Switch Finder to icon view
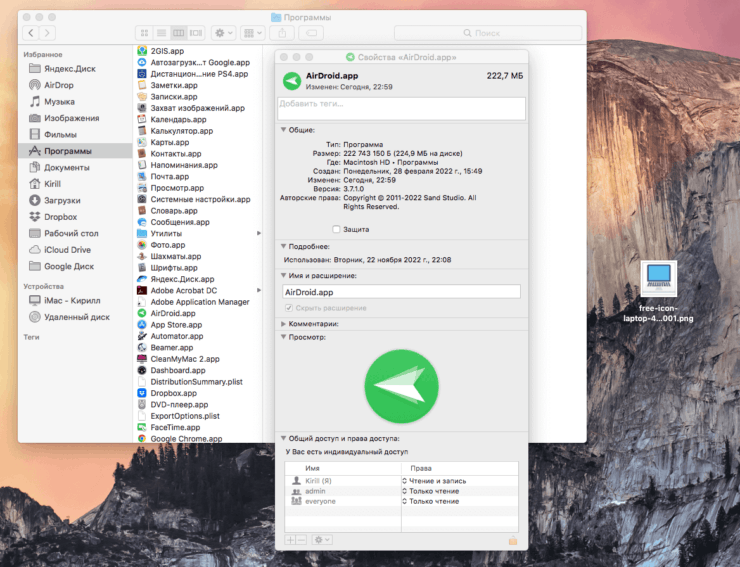Viewport: 740px width, 567px height. click(x=144, y=33)
